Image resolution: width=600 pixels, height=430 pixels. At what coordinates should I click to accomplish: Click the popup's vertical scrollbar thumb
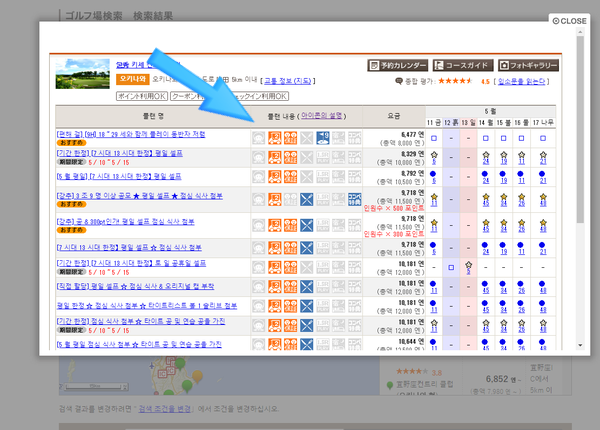pyautogui.click(x=580, y=130)
